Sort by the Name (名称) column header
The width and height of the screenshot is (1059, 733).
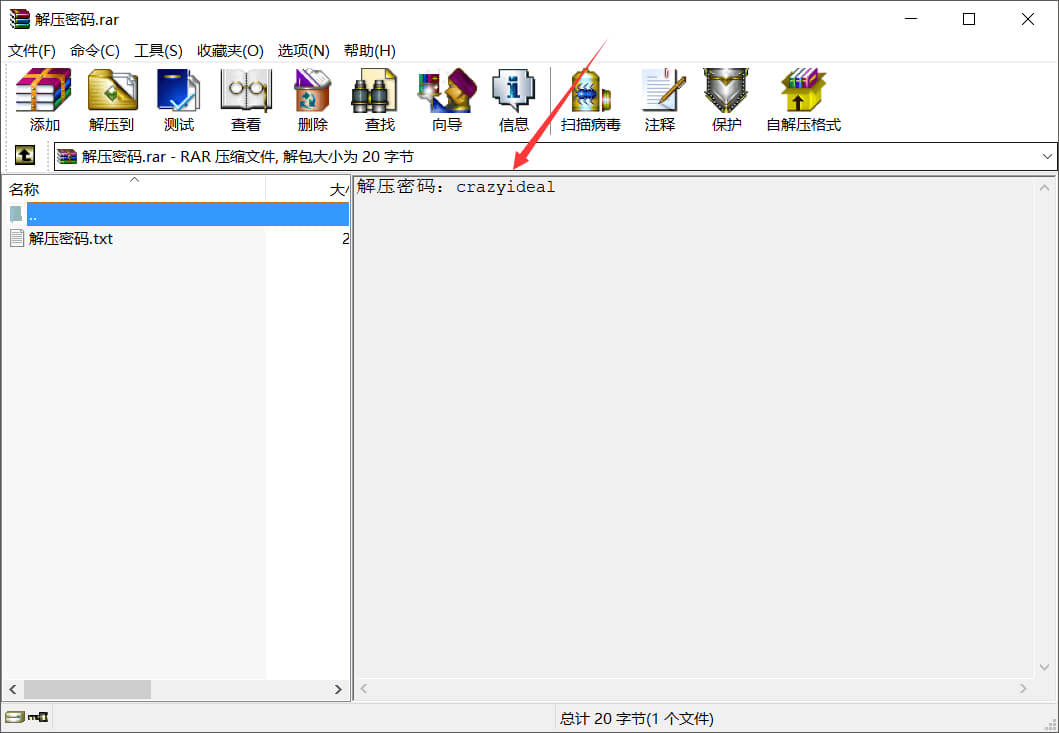(x=134, y=189)
